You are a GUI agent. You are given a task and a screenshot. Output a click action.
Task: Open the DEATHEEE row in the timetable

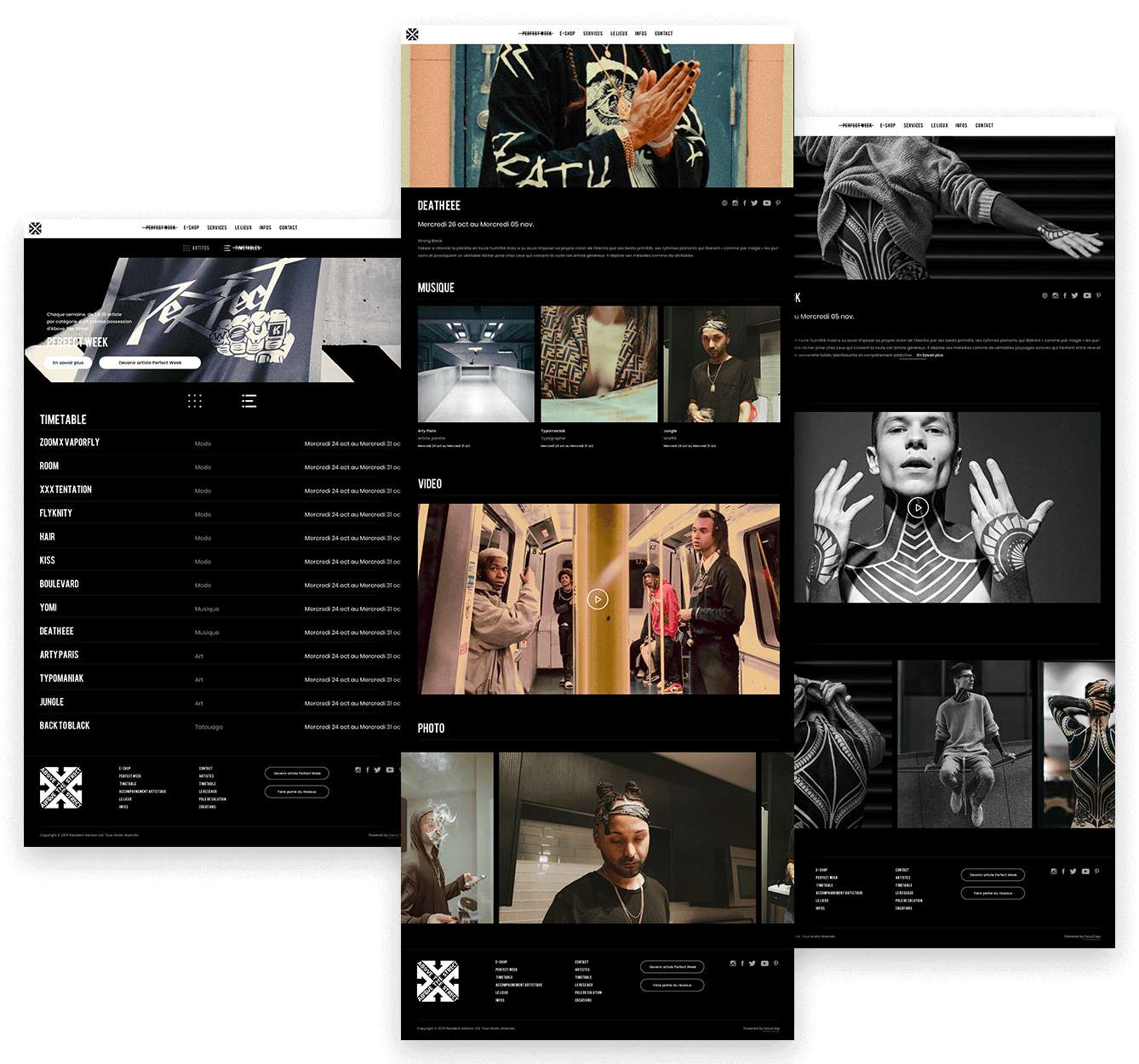57,632
